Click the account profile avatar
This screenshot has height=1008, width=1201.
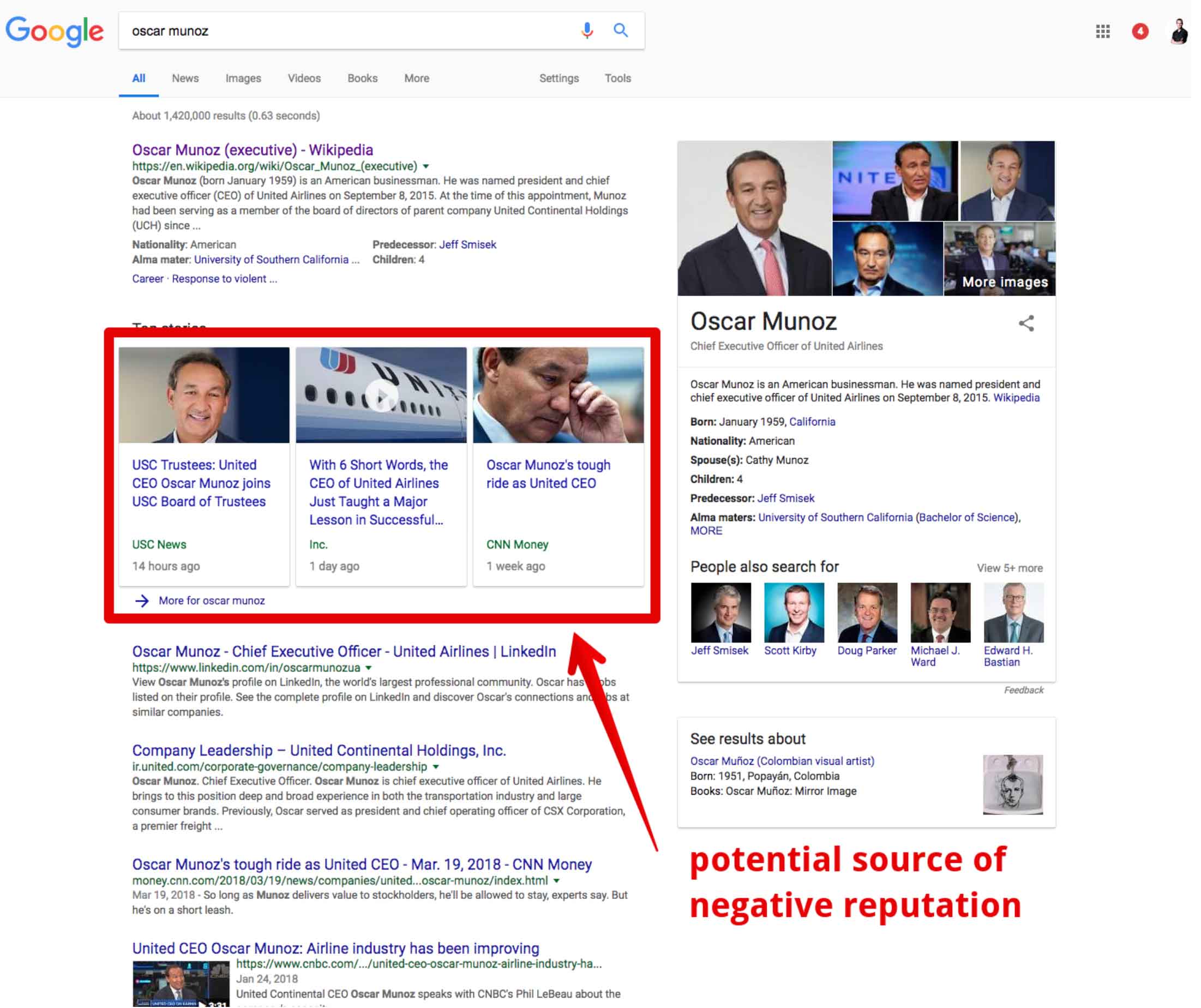click(x=1179, y=32)
